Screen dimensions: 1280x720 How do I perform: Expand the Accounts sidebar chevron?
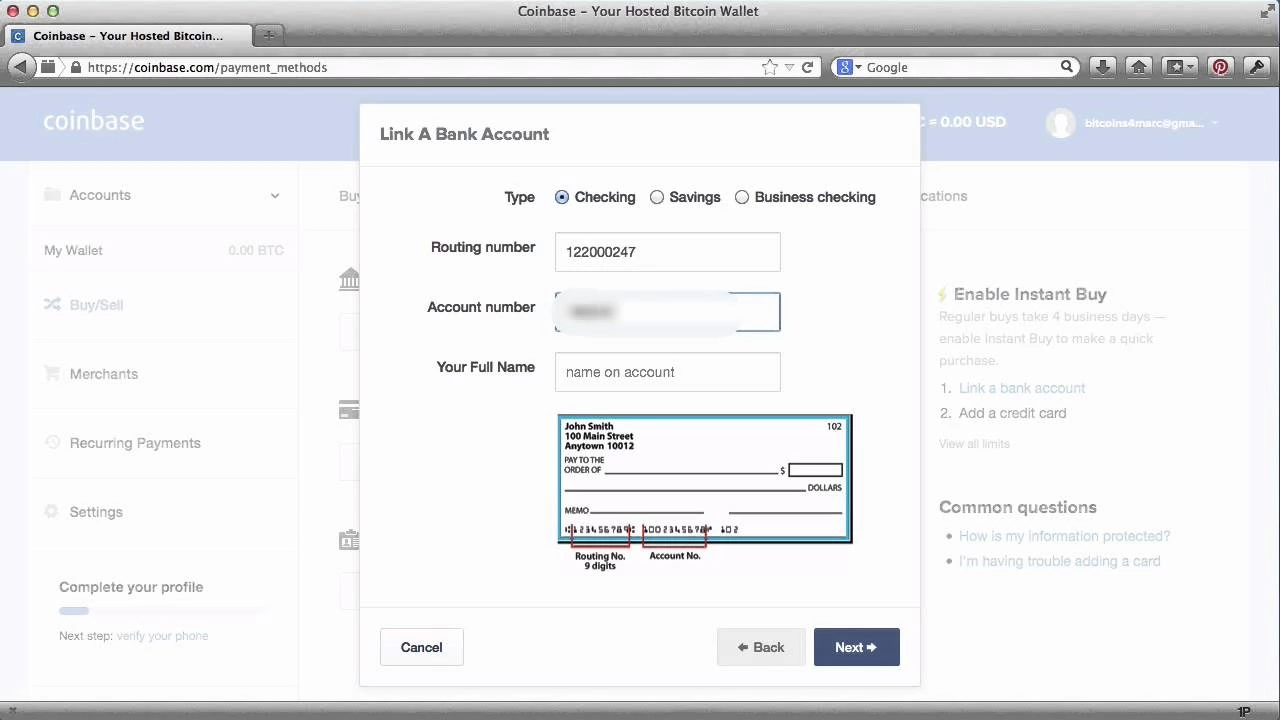pos(275,196)
